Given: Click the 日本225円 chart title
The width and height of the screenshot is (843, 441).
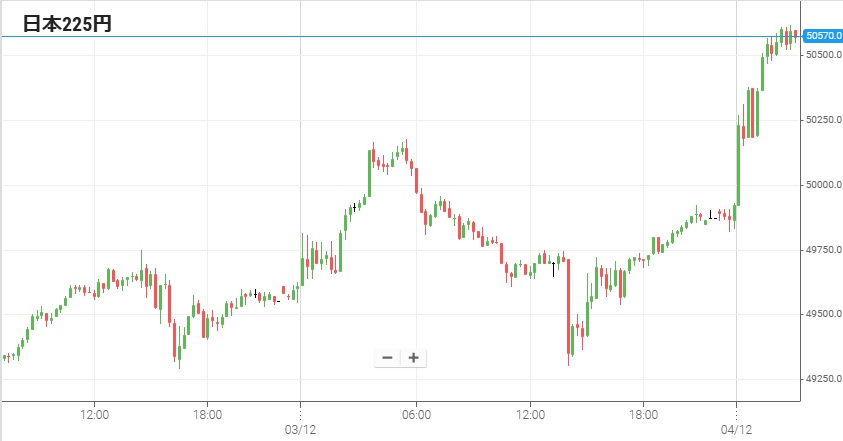Looking at the screenshot, I should [67, 26].
